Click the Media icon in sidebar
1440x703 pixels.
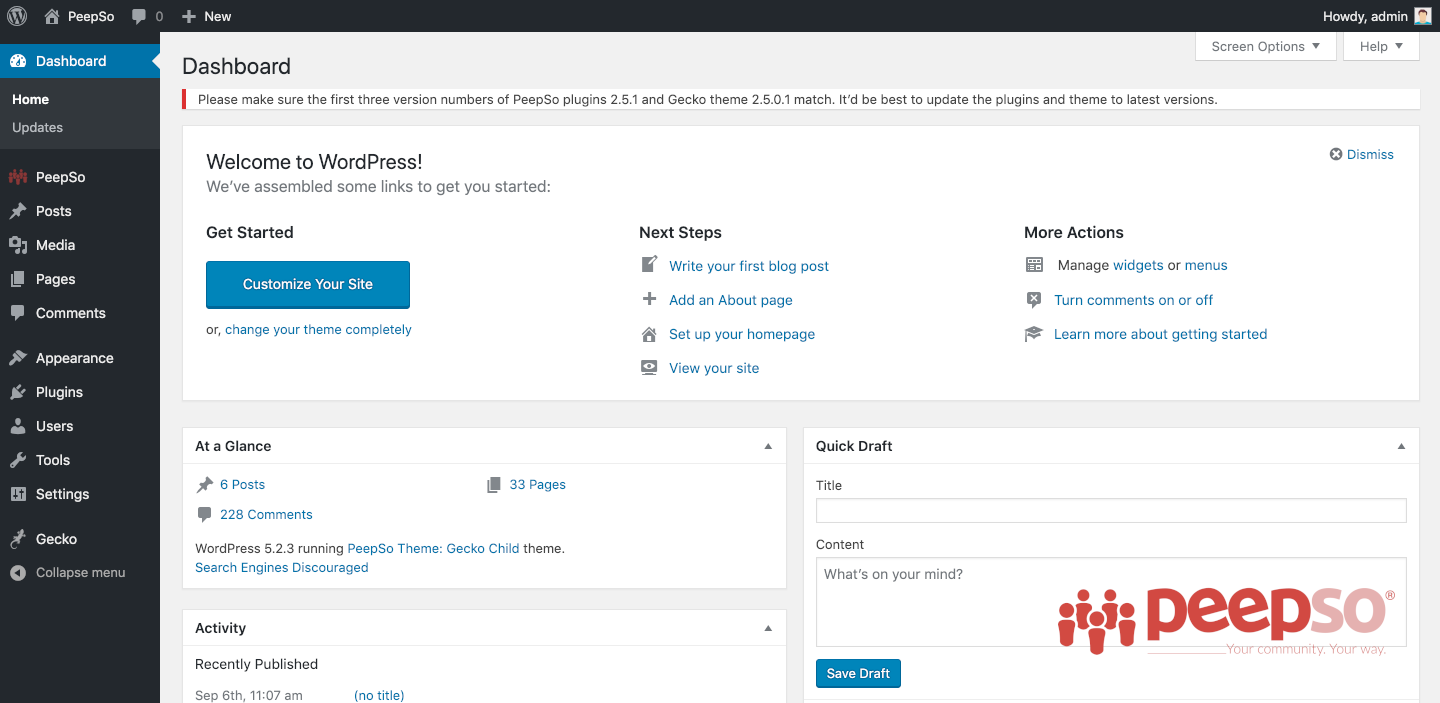(x=18, y=245)
